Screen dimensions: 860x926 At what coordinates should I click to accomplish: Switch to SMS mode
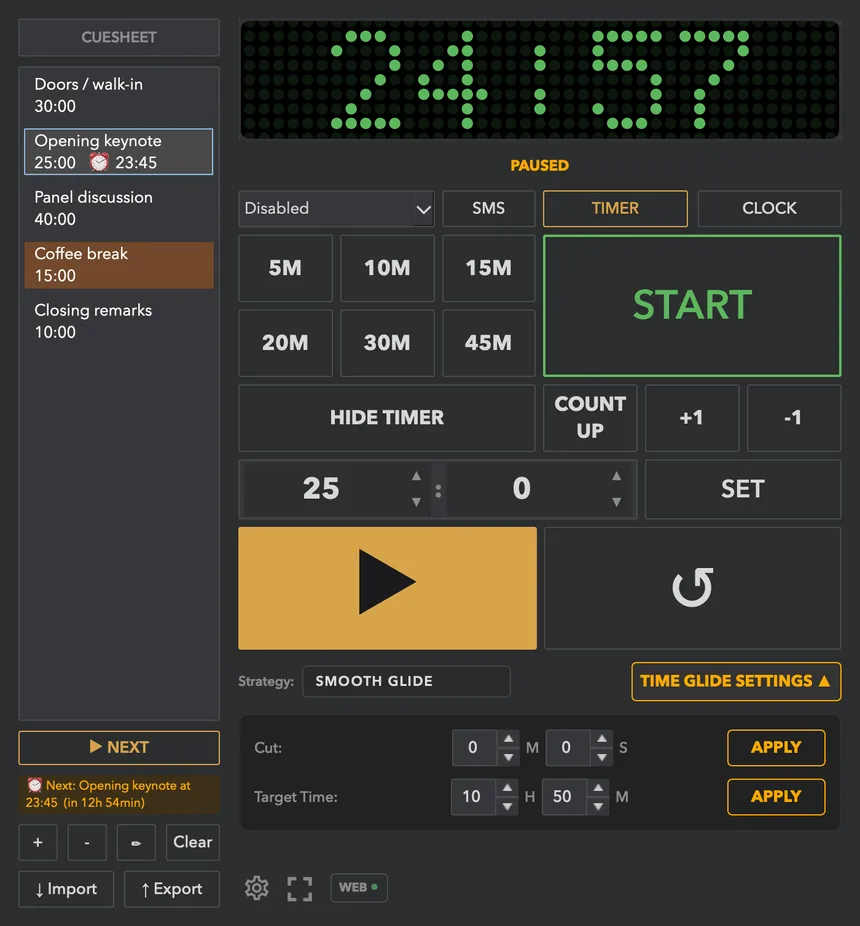488,208
